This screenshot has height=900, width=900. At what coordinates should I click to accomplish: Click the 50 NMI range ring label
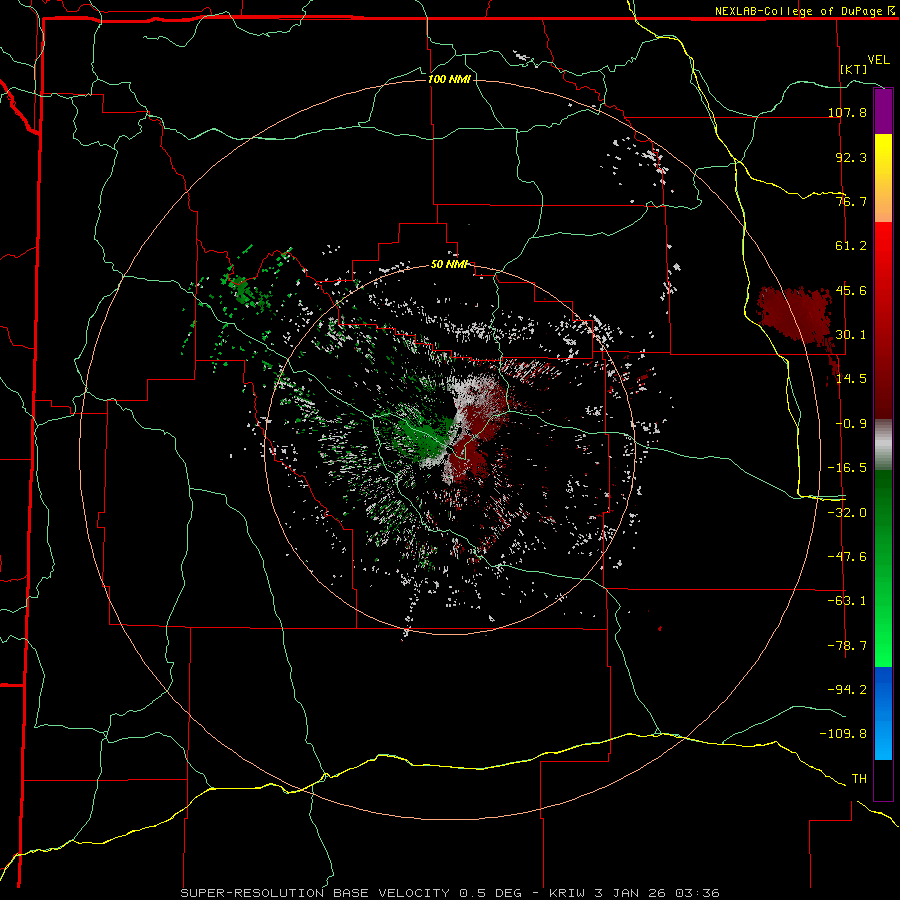449,264
